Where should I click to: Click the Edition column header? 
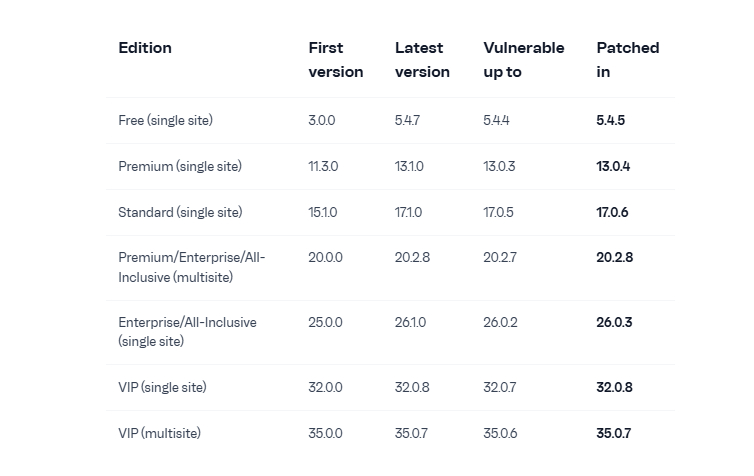(145, 48)
